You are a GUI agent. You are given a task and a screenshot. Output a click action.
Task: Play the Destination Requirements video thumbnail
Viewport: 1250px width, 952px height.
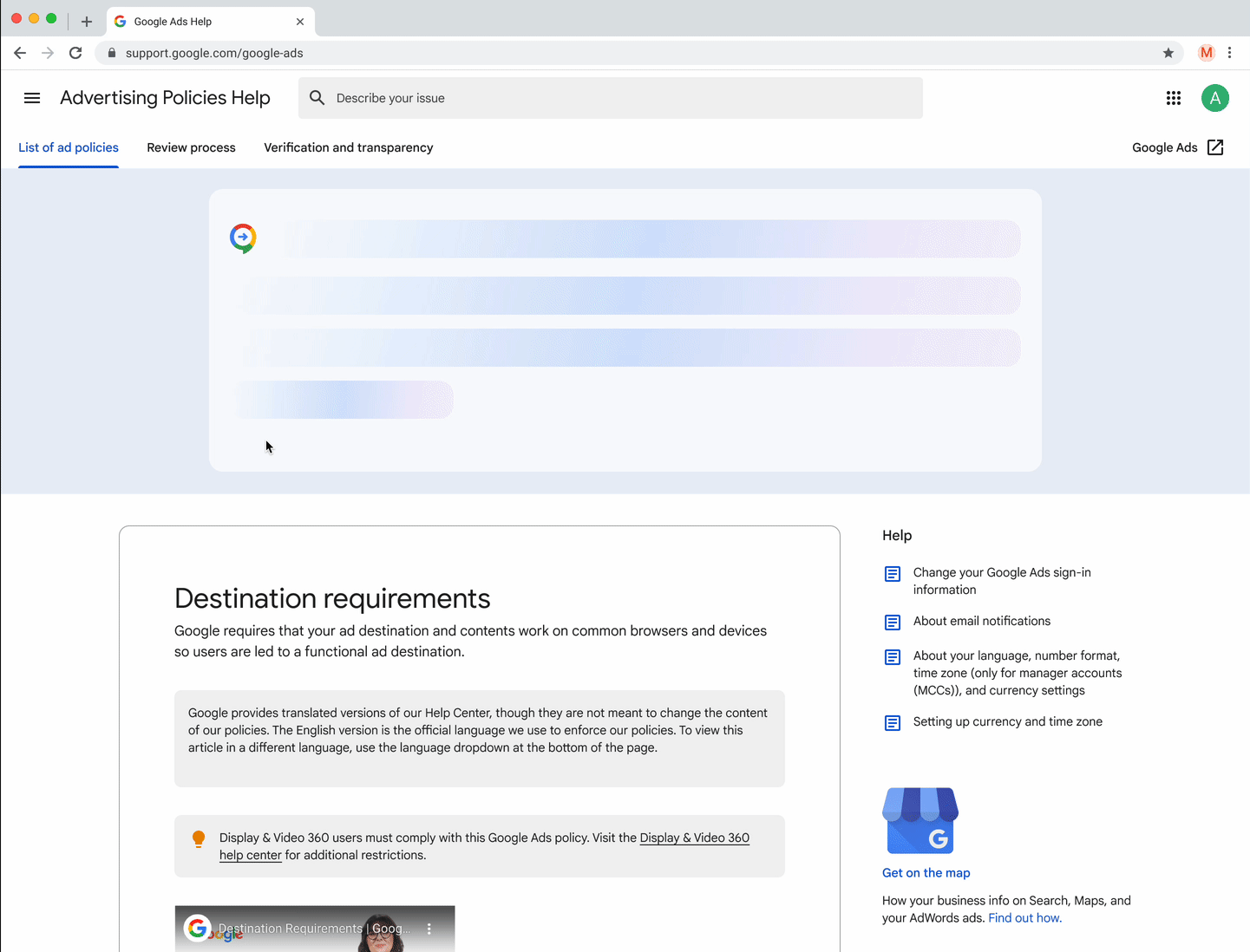[315, 929]
